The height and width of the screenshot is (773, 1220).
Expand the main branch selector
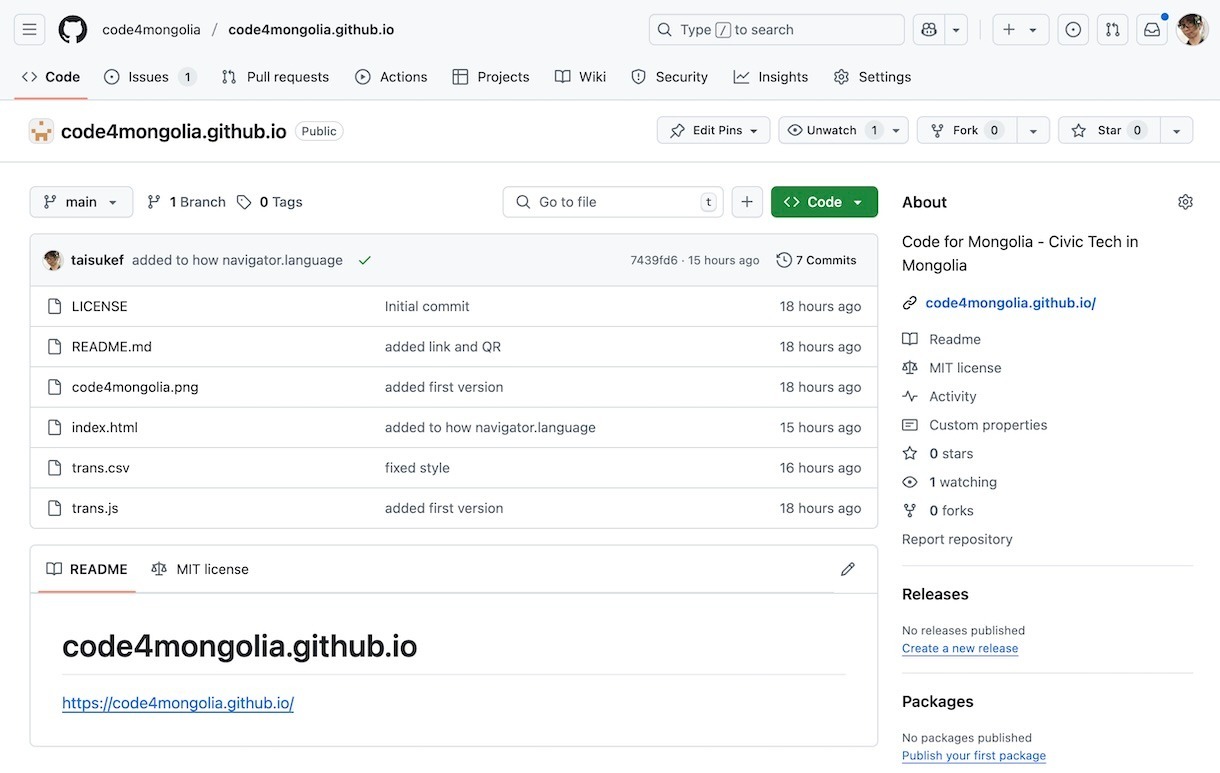(x=81, y=202)
